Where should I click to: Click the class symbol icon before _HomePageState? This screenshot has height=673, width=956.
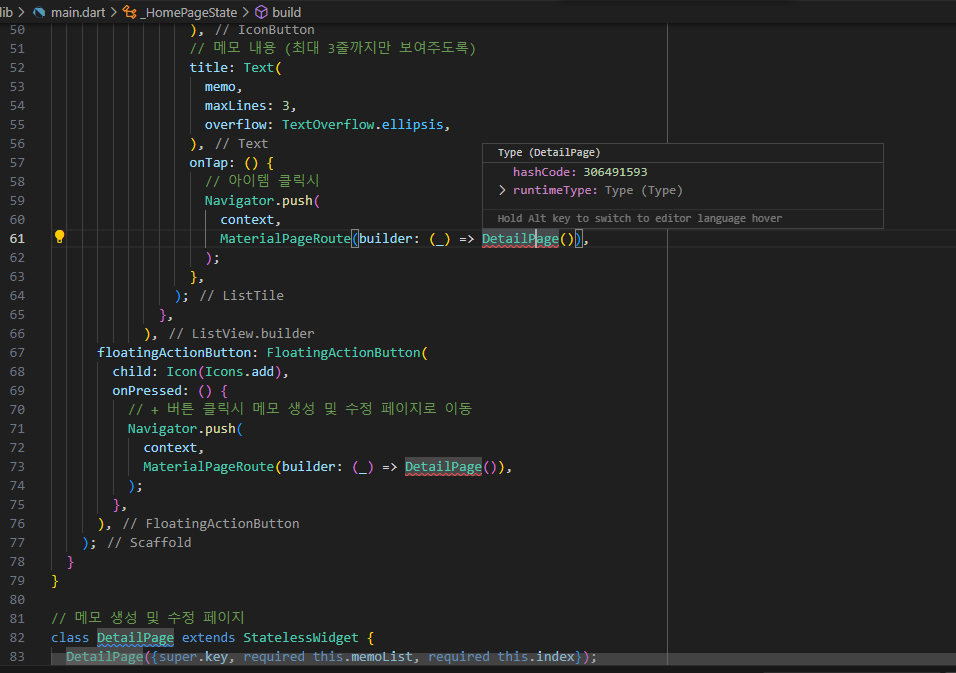(129, 12)
